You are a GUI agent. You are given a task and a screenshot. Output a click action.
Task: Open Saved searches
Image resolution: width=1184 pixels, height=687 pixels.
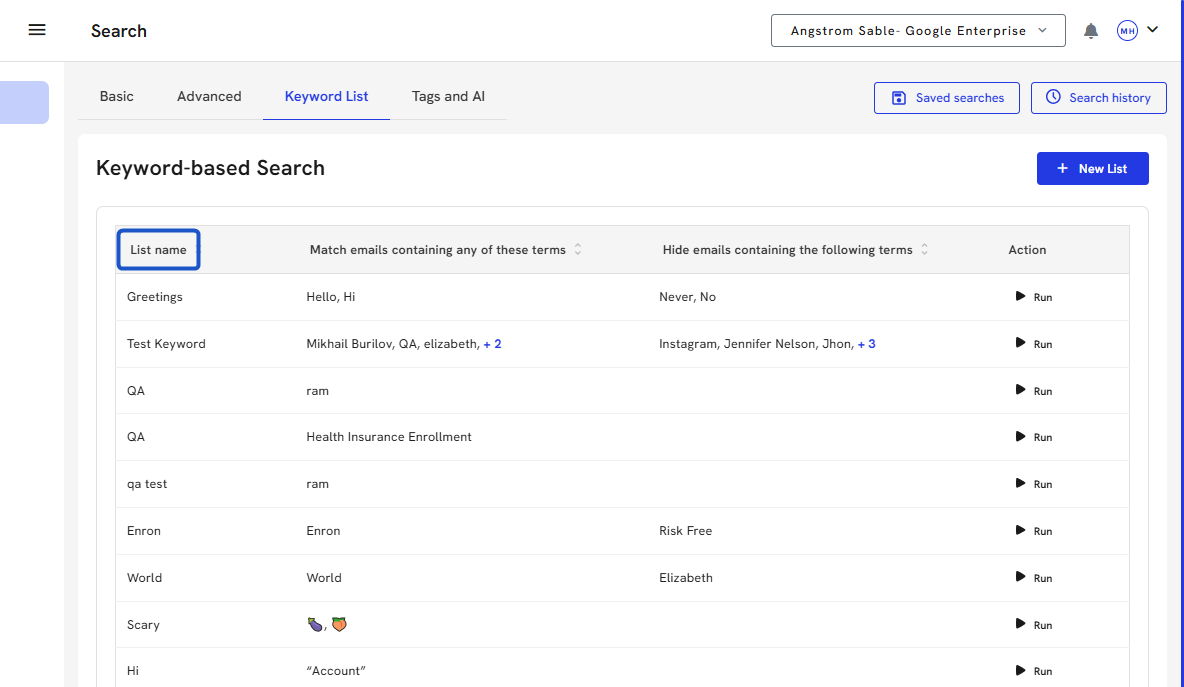click(x=946, y=98)
